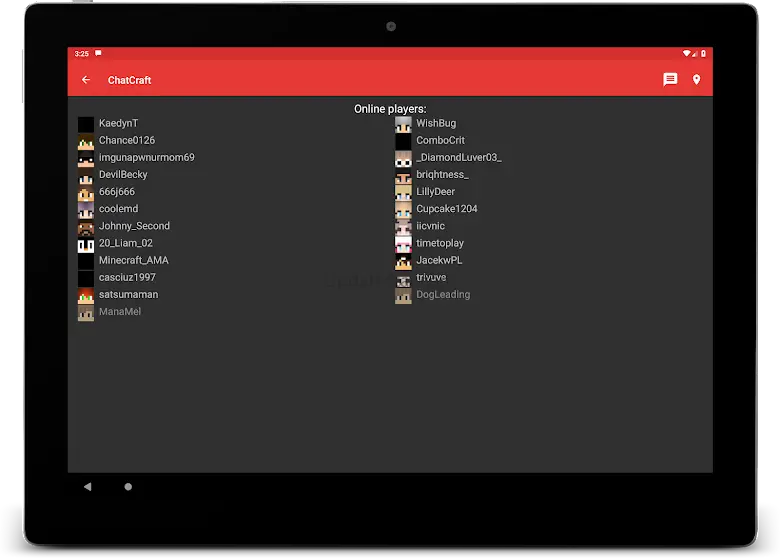Select player name satsumaman
Image resolution: width=780 pixels, height=558 pixels.
(128, 294)
